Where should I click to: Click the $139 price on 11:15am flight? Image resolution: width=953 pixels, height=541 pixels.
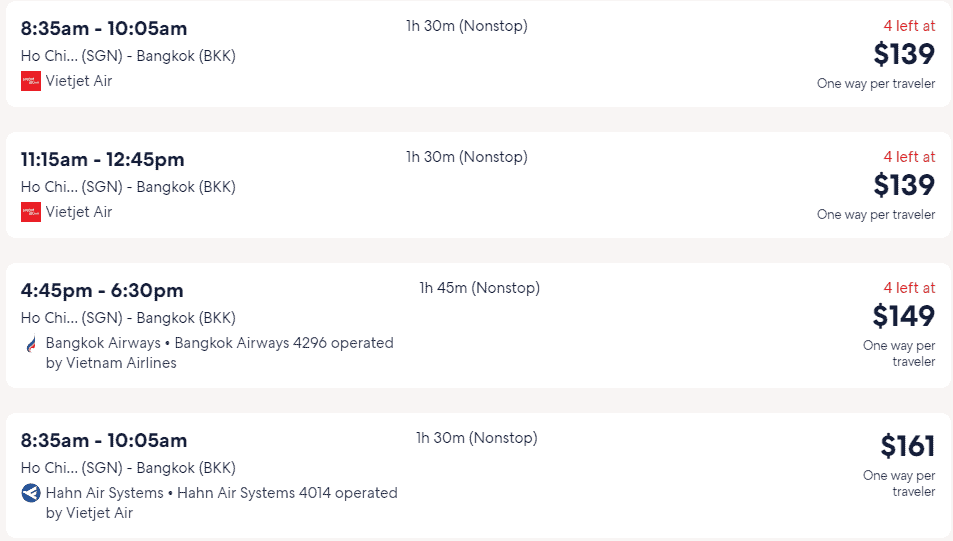[904, 185]
